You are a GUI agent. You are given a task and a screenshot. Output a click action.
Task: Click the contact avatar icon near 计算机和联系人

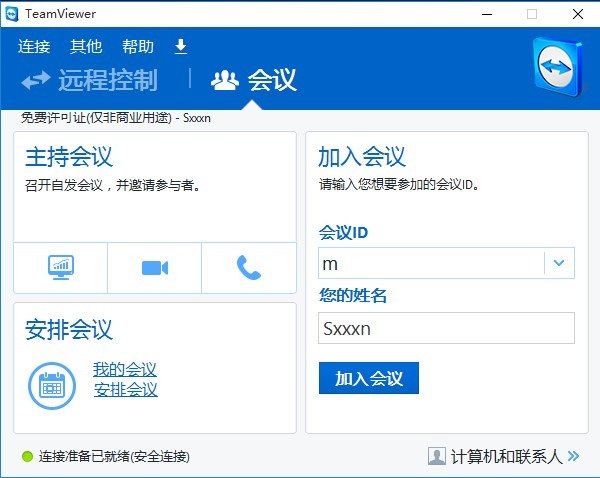coord(437,456)
